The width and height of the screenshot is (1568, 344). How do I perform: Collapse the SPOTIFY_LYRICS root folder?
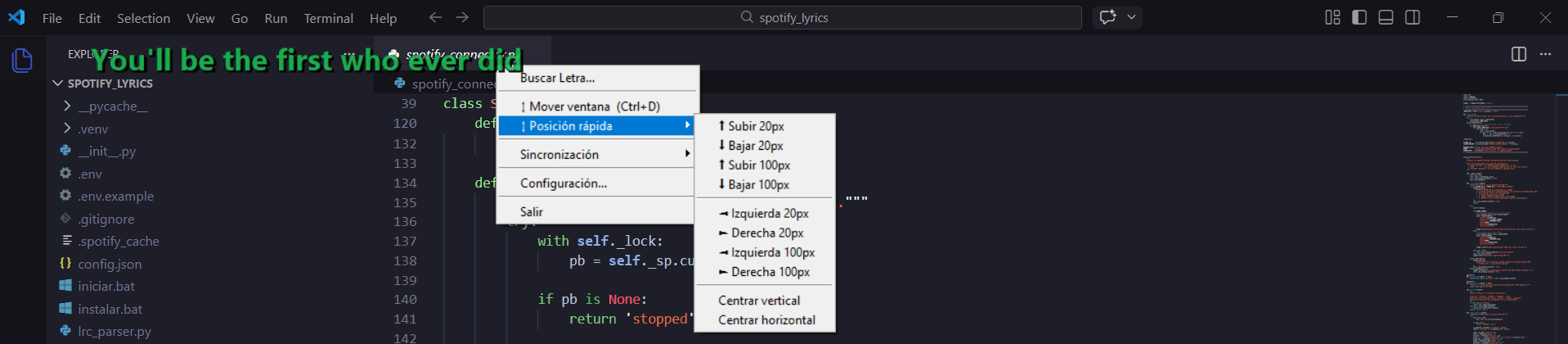tap(110, 84)
